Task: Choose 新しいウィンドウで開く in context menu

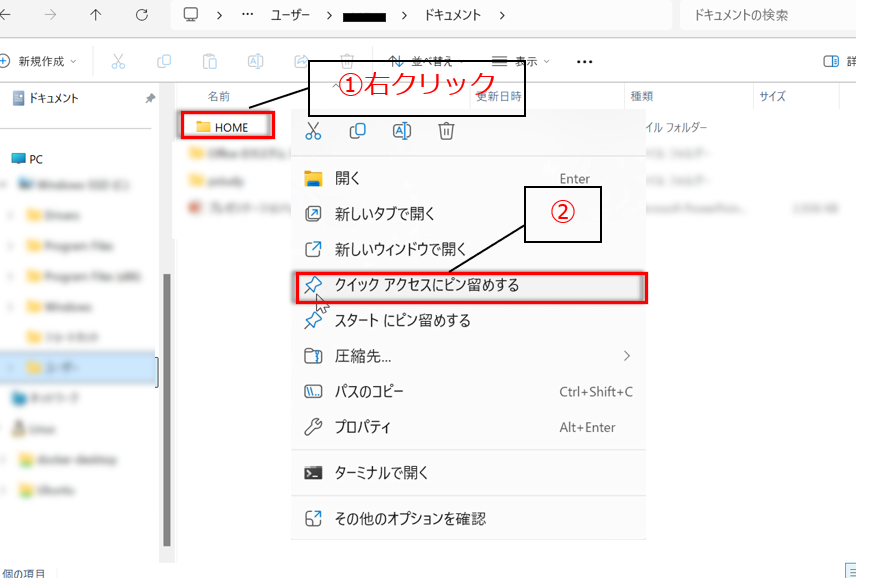Action: [x=468, y=250]
